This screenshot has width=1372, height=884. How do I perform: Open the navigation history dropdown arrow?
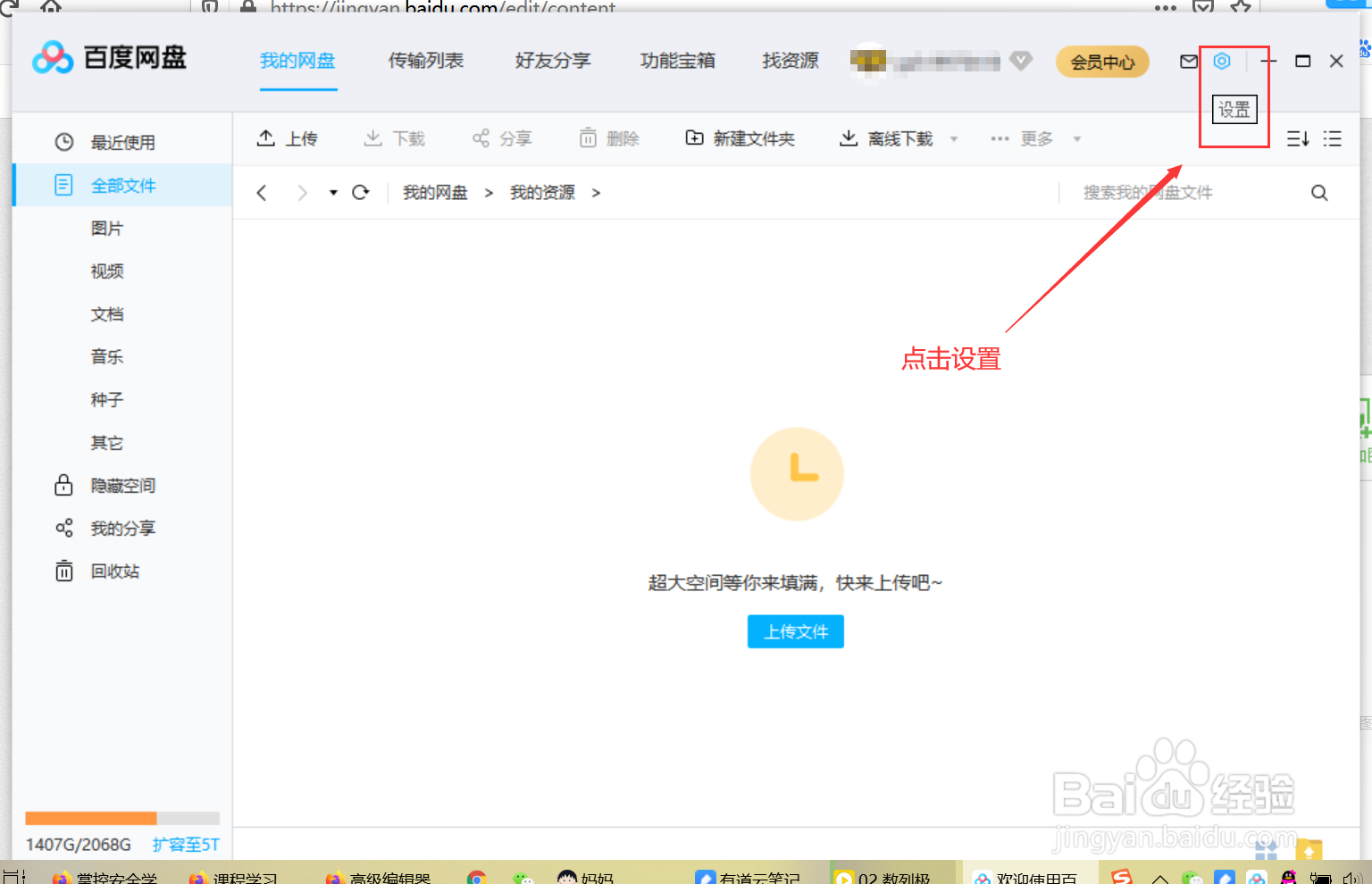333,193
